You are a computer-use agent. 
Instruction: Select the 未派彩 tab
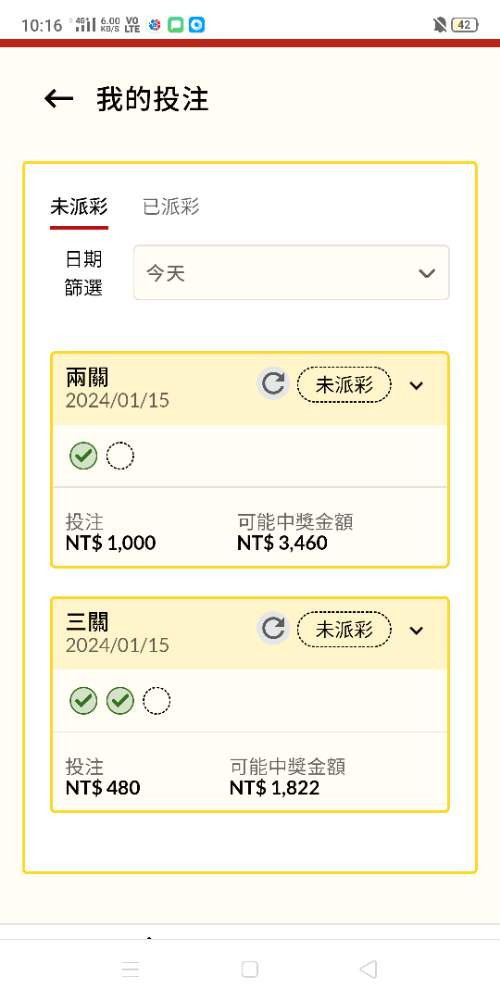click(79, 207)
